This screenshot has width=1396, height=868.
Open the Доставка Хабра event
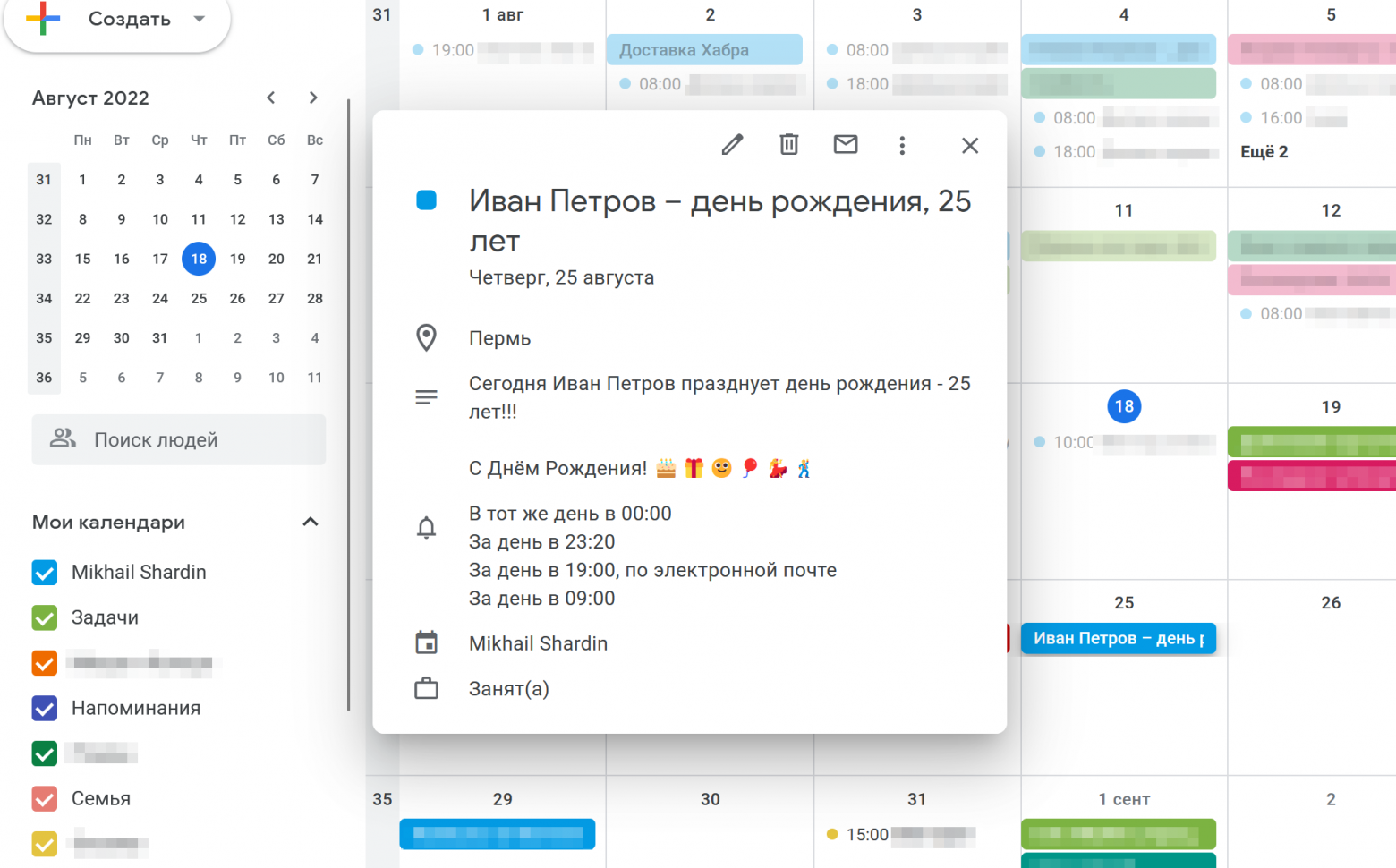point(704,50)
